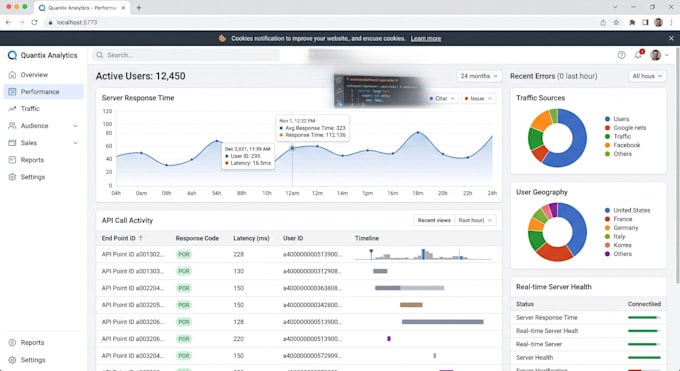
Task: Sort by End Point ID arrow
Action: click(x=141, y=238)
